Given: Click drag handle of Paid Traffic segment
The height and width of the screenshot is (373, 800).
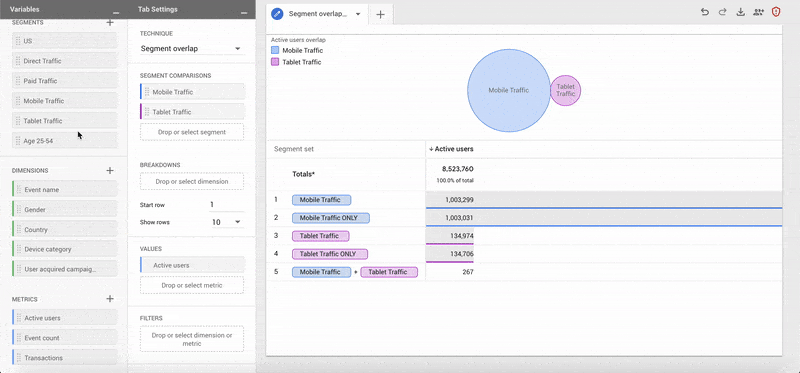Looking at the screenshot, I should (18, 81).
